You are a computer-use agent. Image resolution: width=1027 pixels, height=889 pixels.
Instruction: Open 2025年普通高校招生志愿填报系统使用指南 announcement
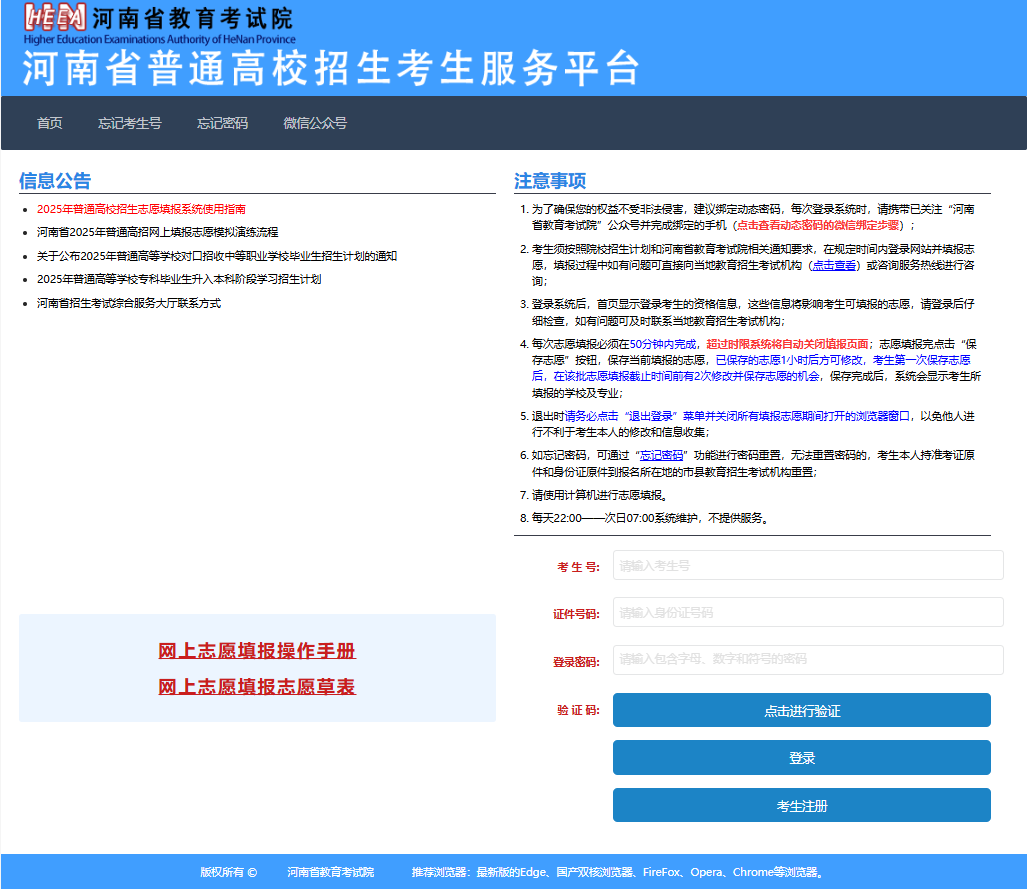click(x=141, y=209)
